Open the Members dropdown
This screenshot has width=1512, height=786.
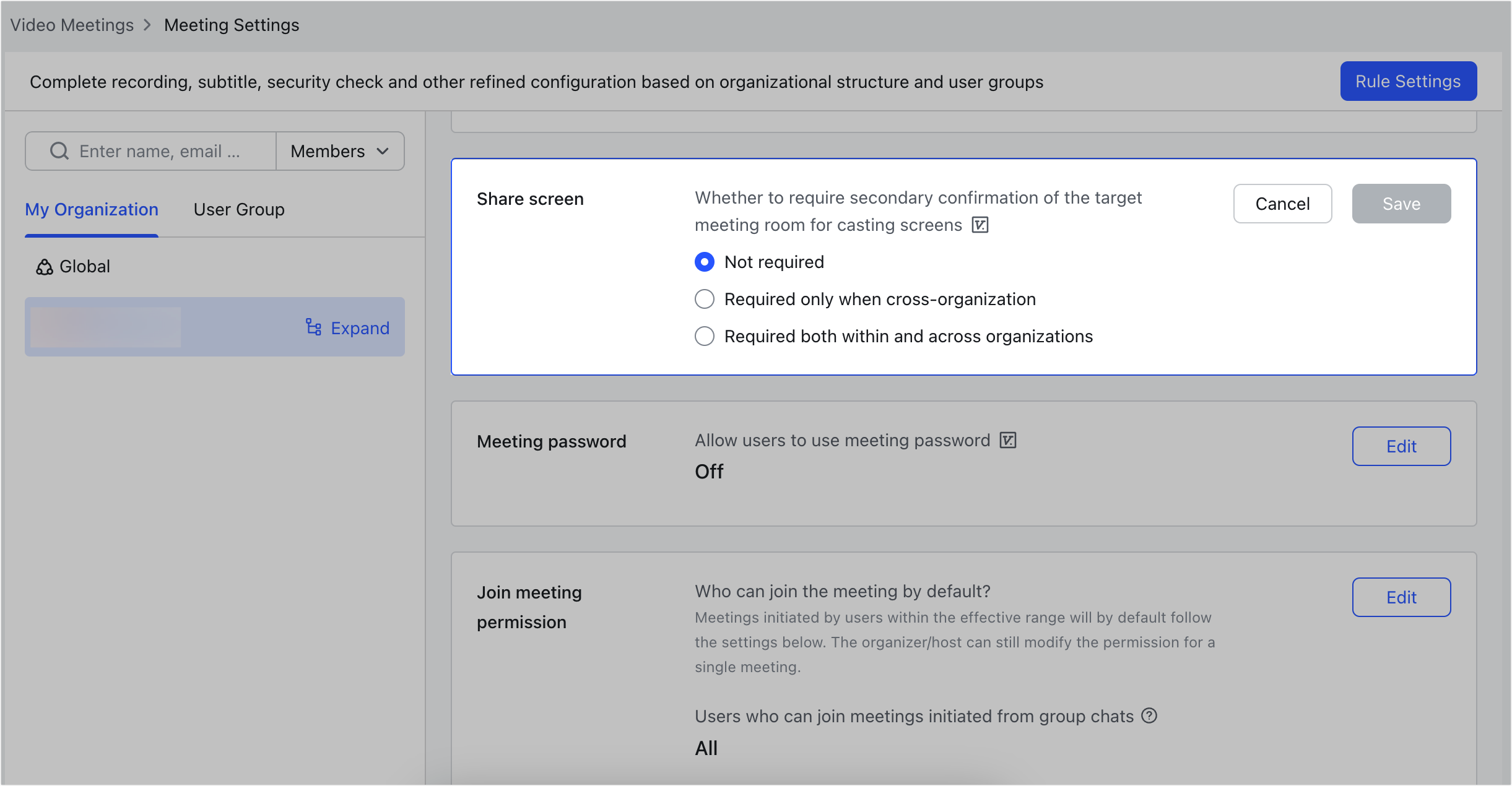[340, 151]
